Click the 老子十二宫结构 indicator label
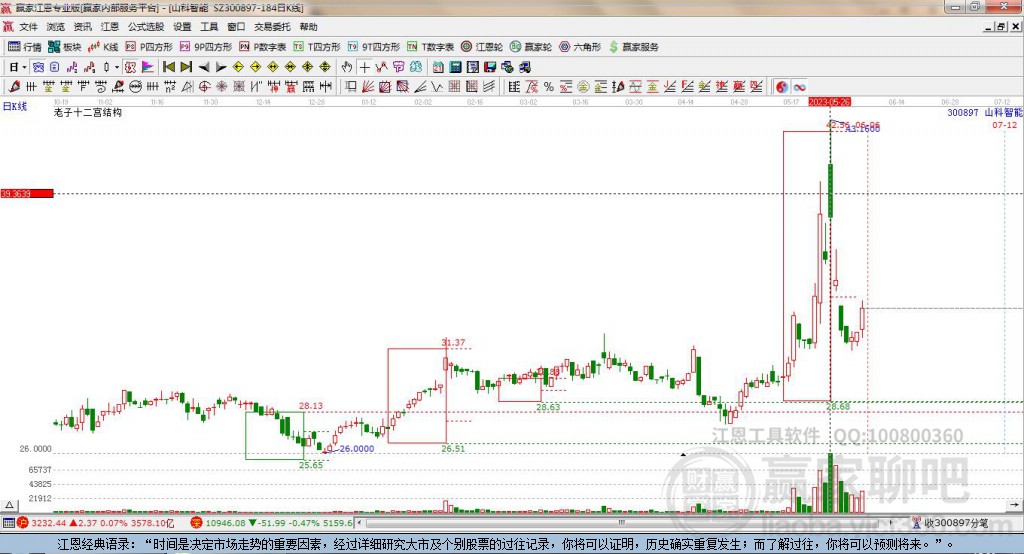 pyautogui.click(x=88, y=112)
